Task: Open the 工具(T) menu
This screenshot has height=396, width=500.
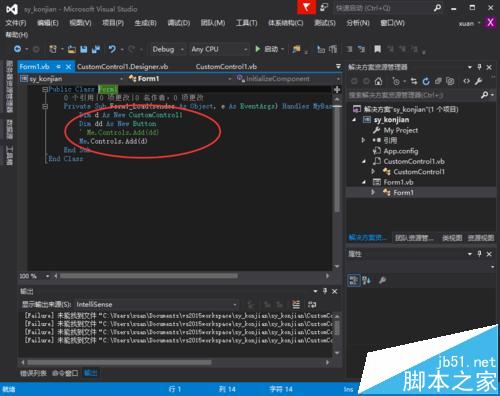Action: pos(247,23)
